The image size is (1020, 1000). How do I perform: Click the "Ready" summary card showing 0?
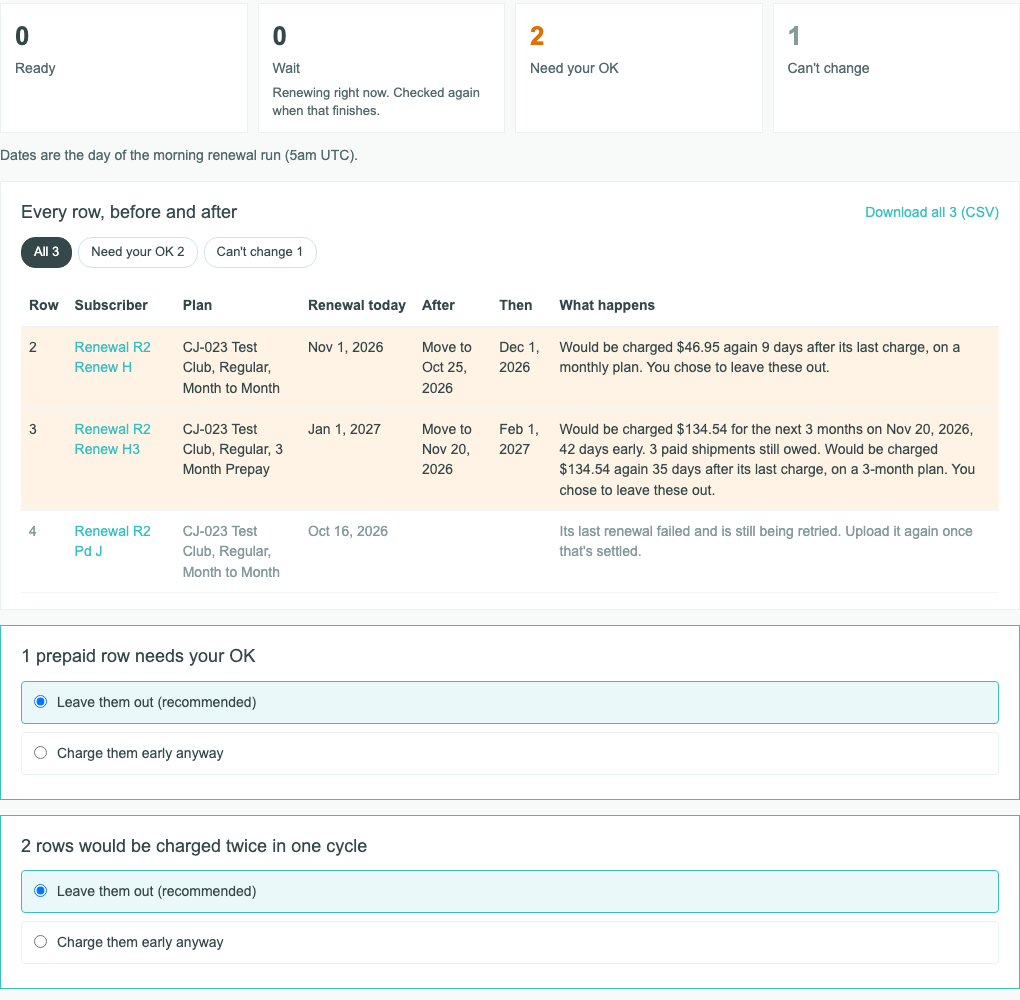(124, 68)
